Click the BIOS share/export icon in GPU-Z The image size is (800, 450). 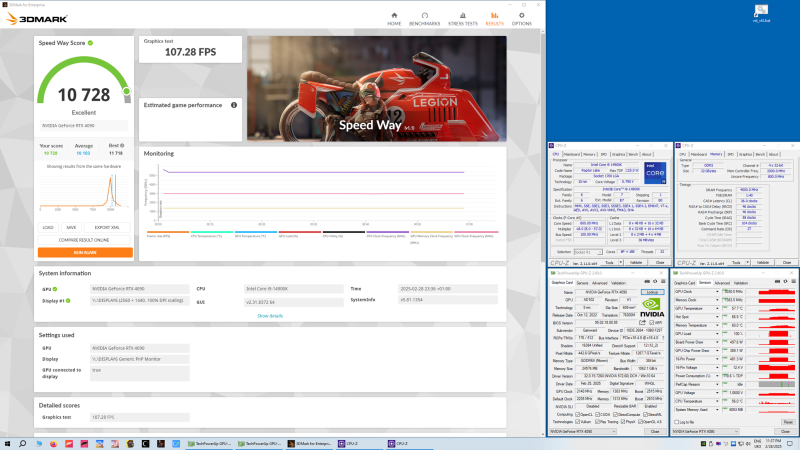642,322
